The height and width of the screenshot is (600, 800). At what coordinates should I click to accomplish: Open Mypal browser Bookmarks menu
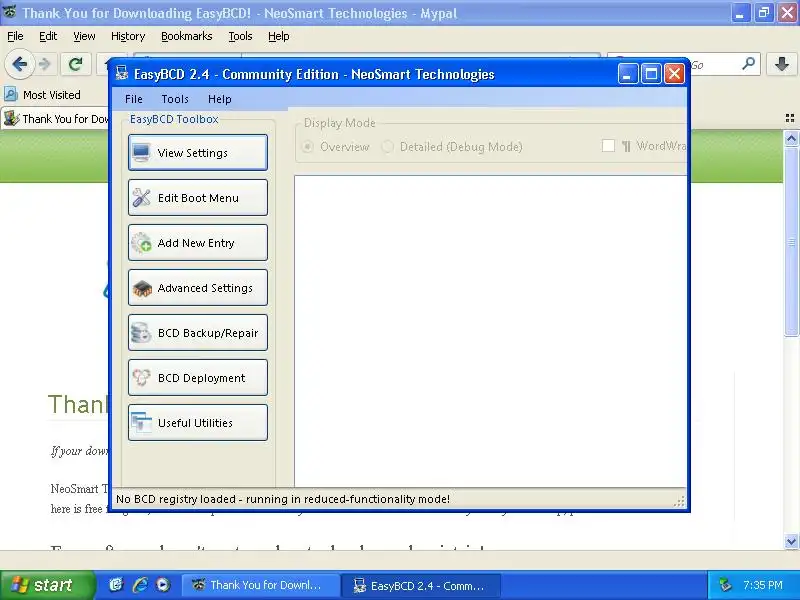point(187,36)
